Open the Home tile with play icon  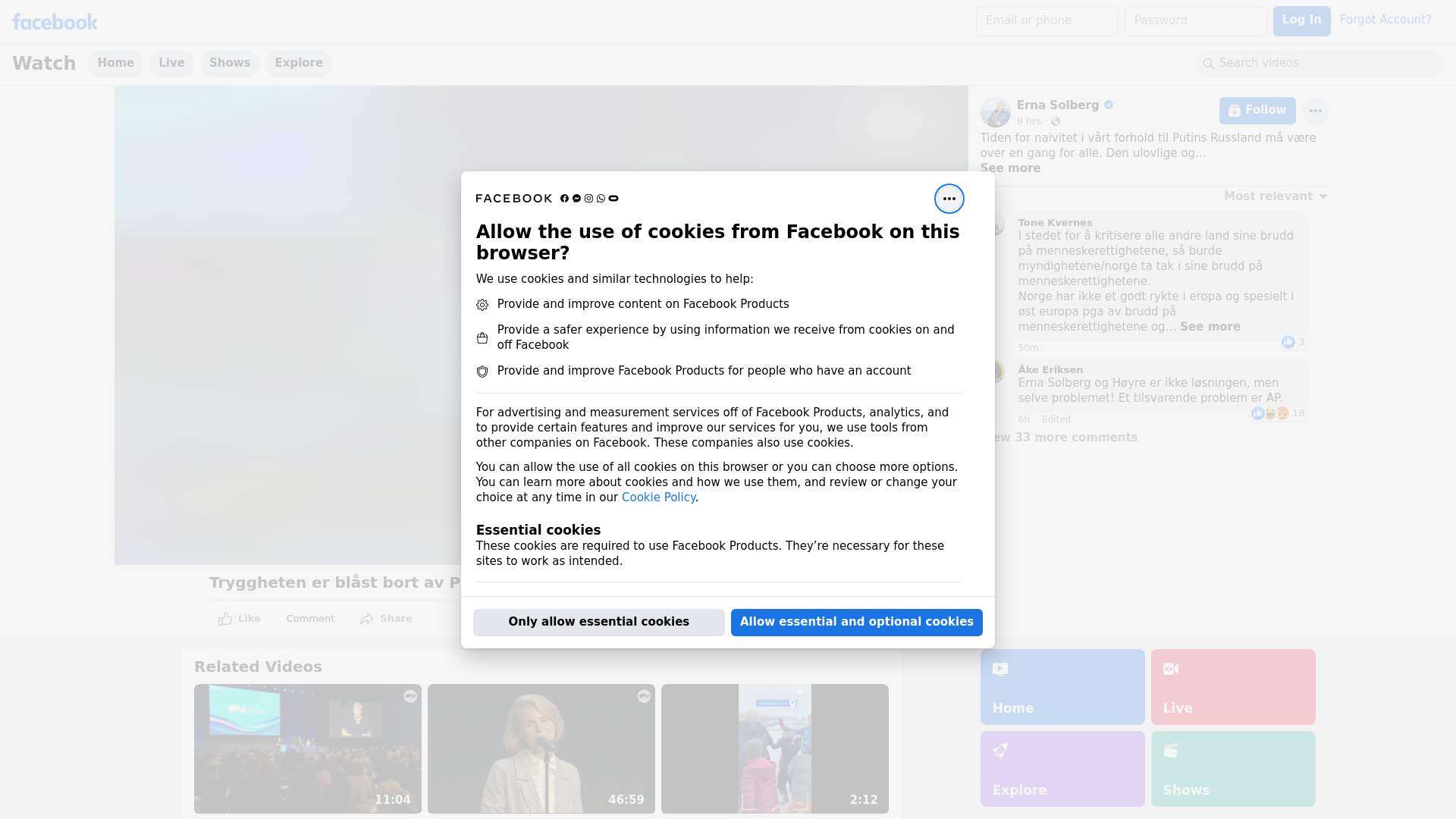(1062, 687)
